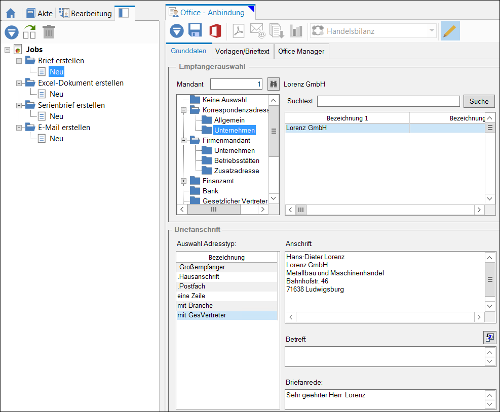This screenshot has height=412, width=500.
Task: Click the e-mail envelope icon
Action: 257,30
